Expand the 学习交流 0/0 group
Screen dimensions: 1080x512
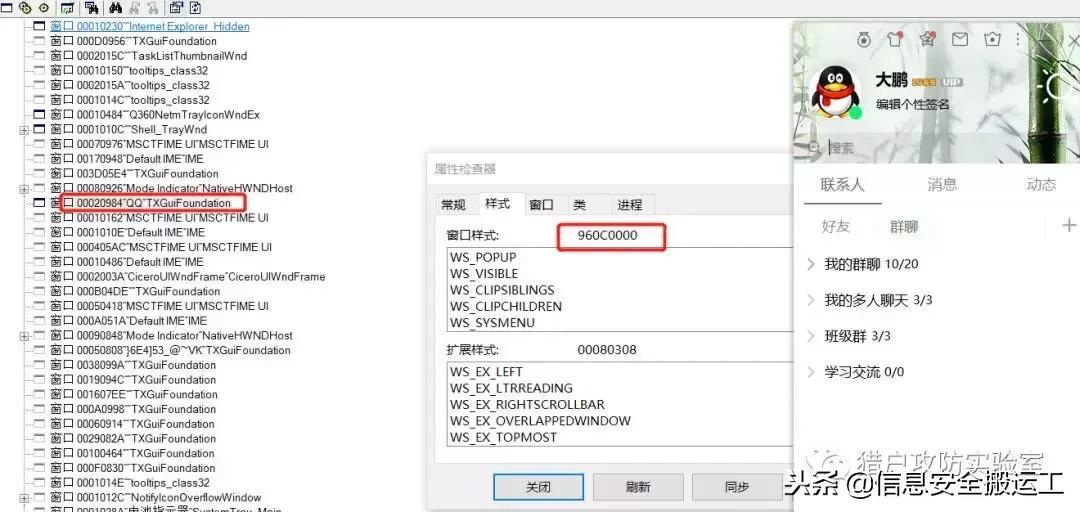[811, 372]
